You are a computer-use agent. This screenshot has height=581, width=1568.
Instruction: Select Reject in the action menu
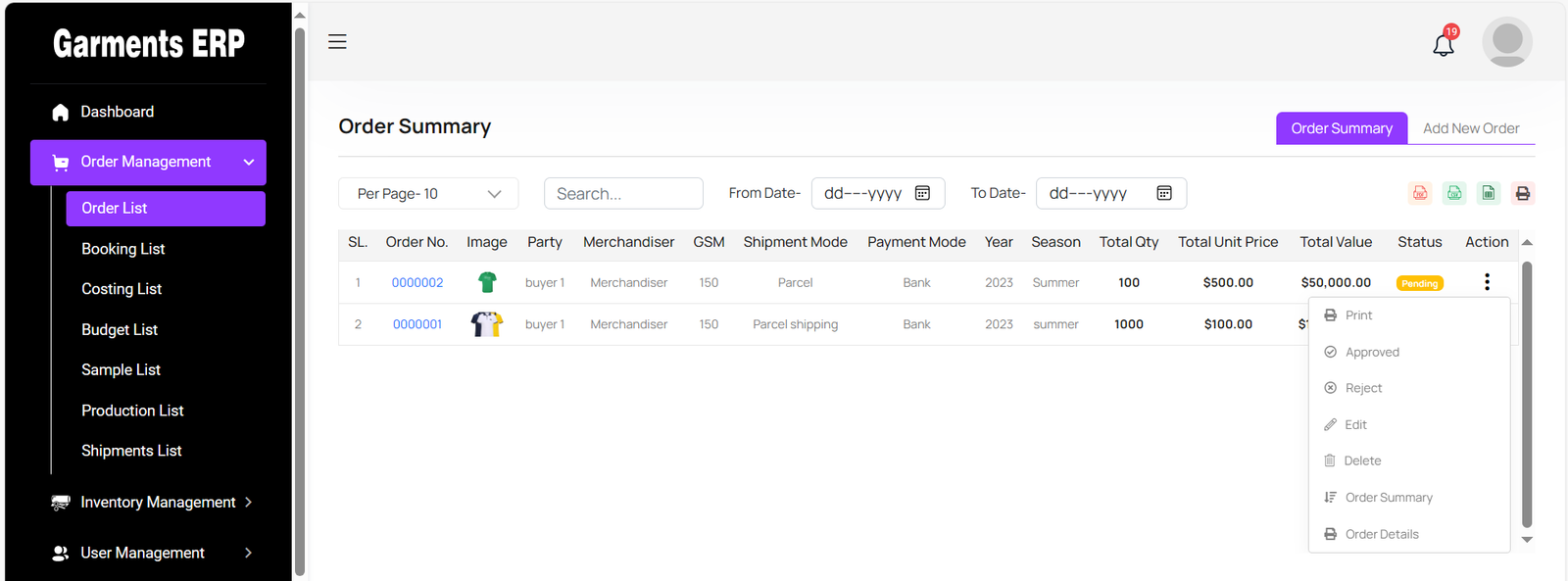point(1362,388)
